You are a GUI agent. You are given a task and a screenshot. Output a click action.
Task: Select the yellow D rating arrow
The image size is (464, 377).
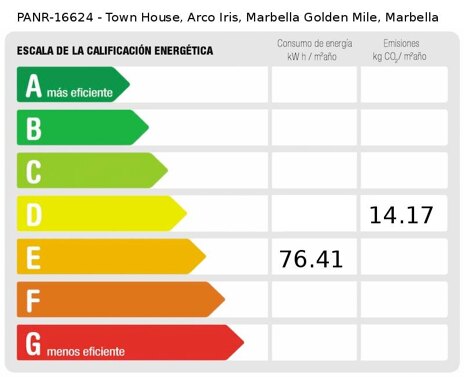coord(102,213)
